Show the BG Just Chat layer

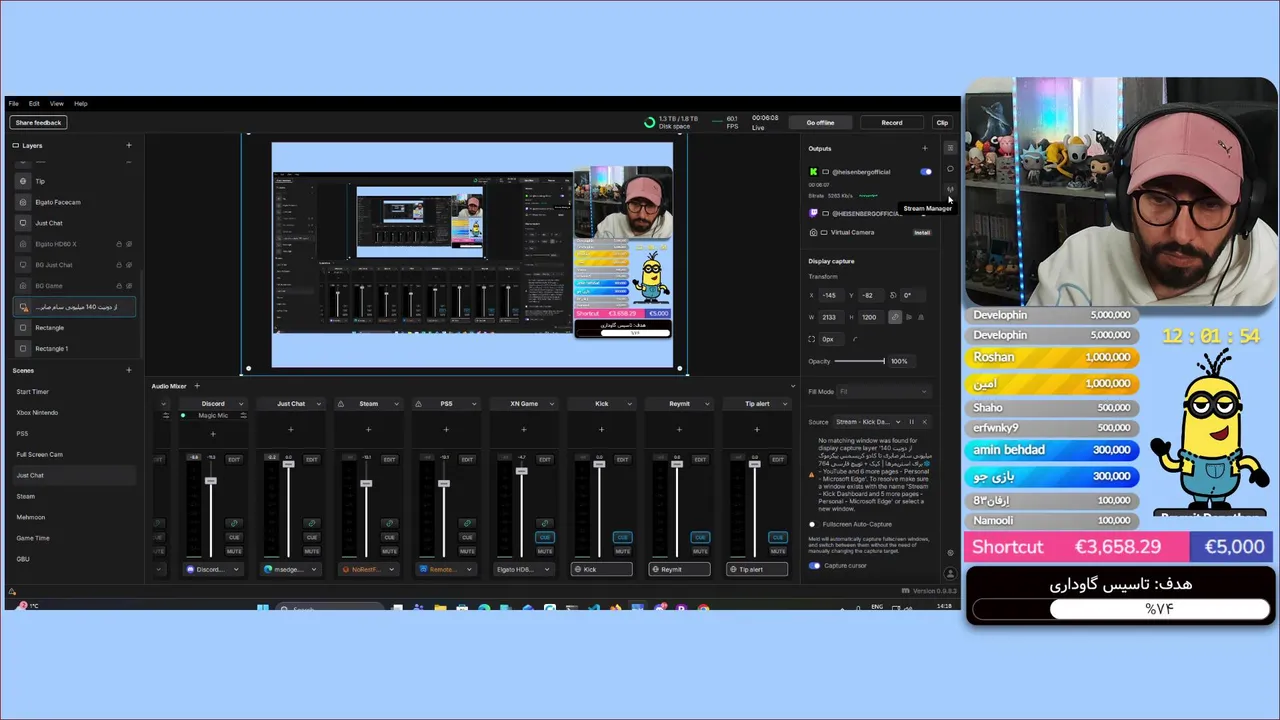(x=129, y=265)
